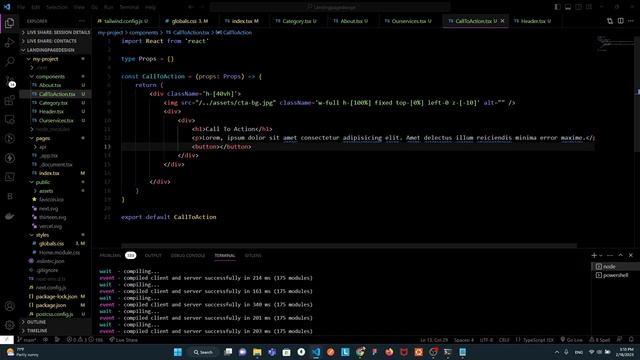Screen dimensions: 640x360
Task: Collapse the components folder
Action: pyautogui.click(x=56, y=76)
